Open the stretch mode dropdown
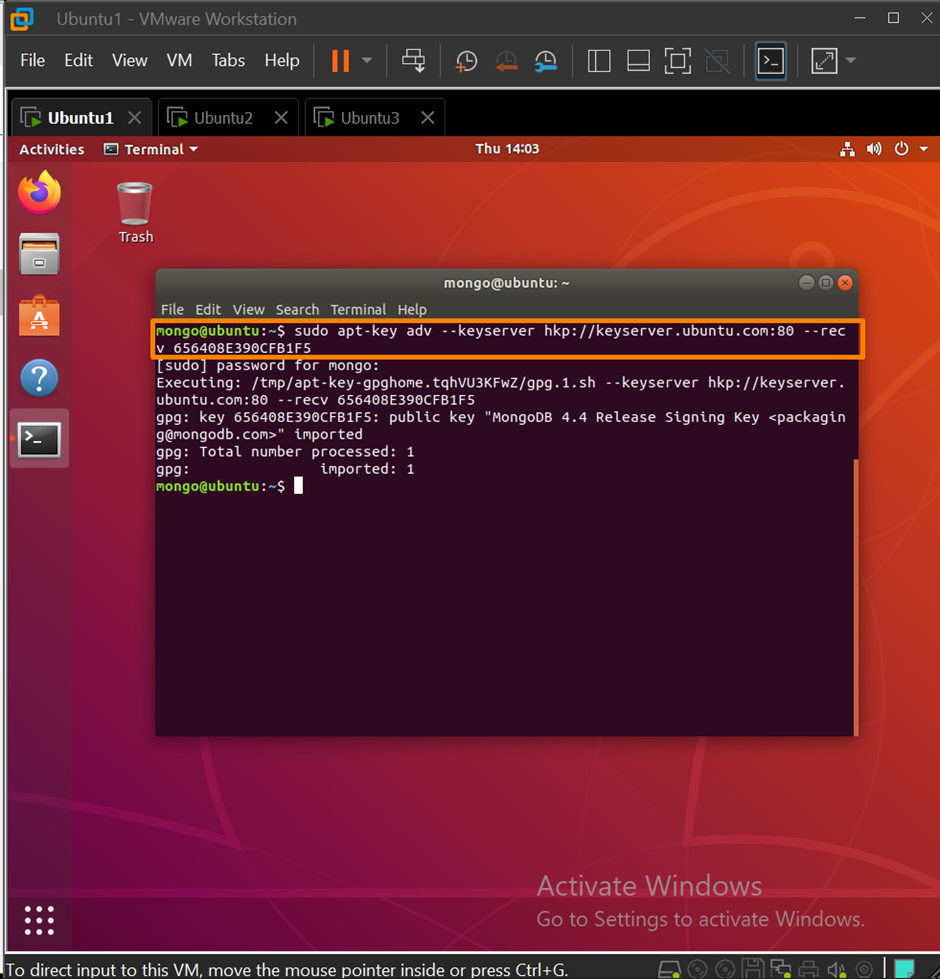Image resolution: width=940 pixels, height=979 pixels. 851,61
